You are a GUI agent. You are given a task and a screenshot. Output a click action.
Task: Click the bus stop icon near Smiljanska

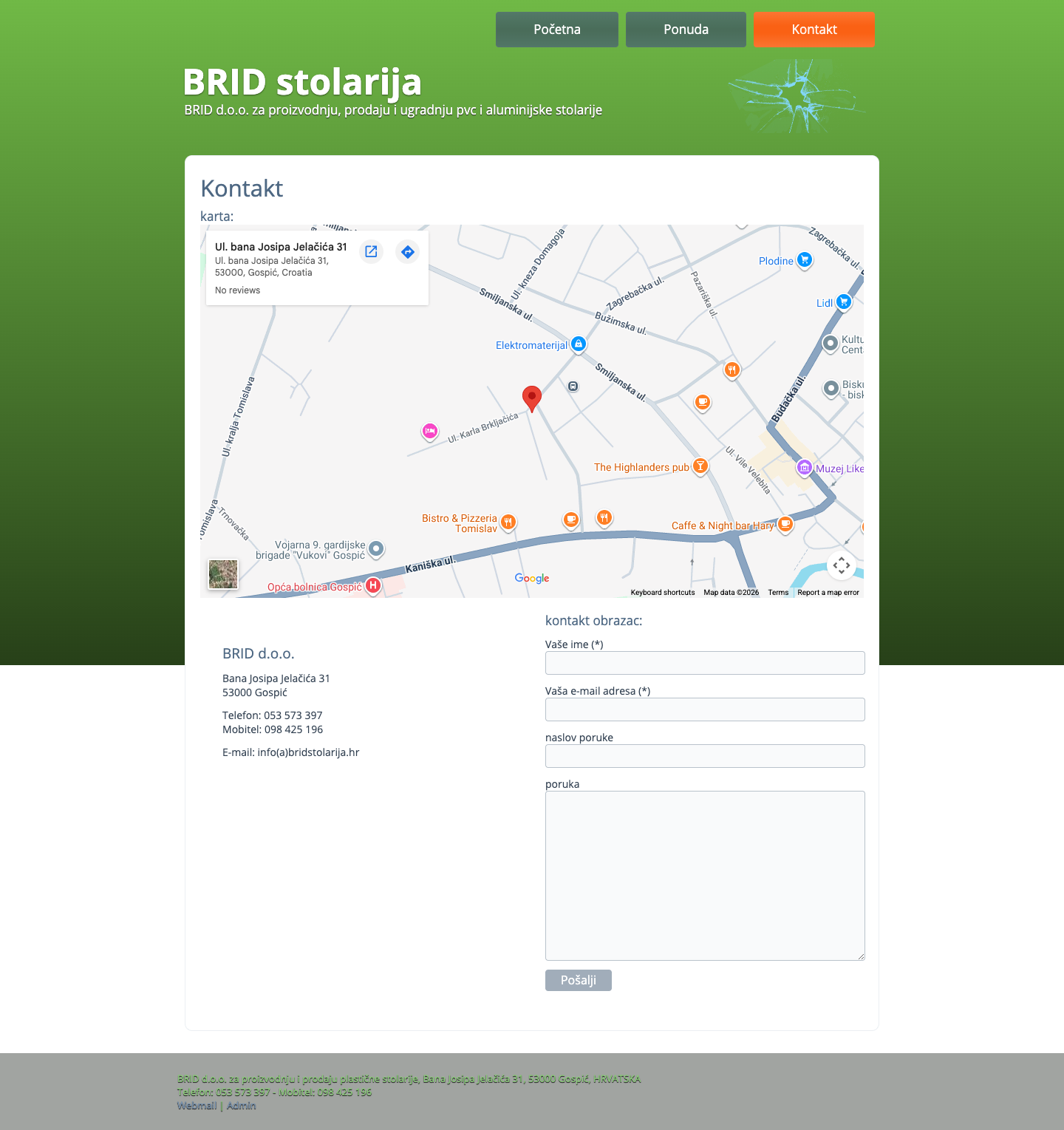click(x=573, y=387)
